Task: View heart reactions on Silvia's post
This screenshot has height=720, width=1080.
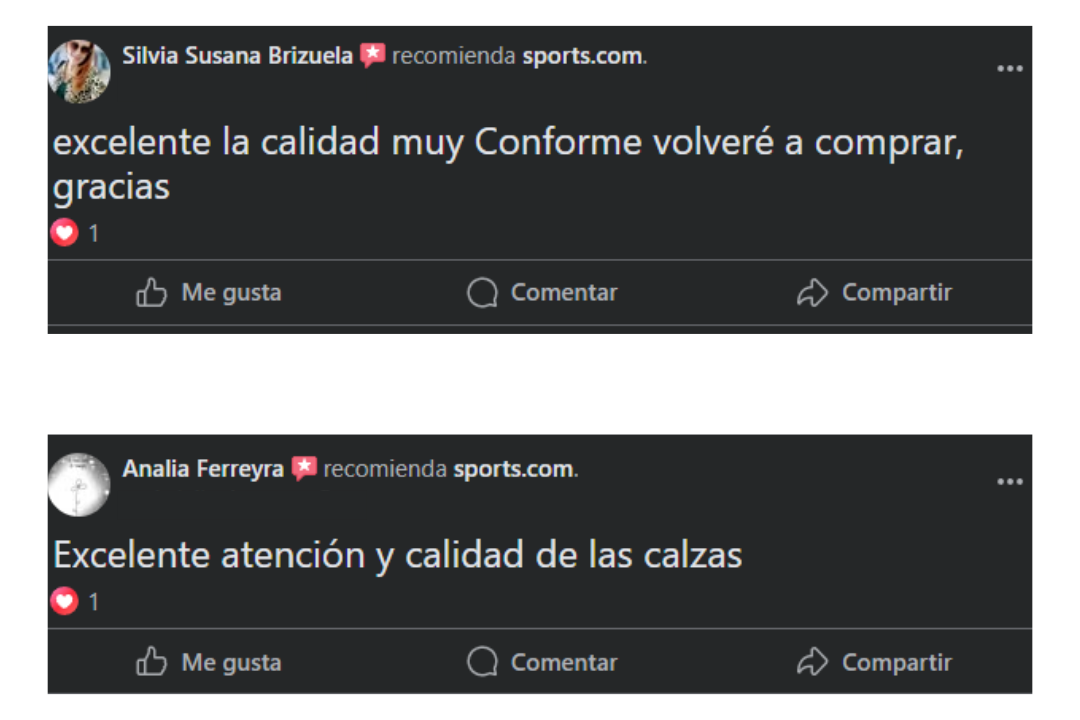Action: coord(65,233)
